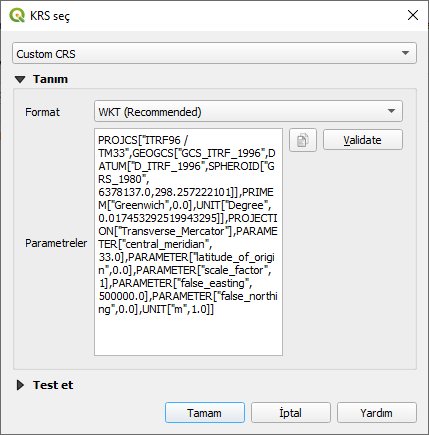Image resolution: width=429 pixels, height=435 pixels.
Task: Open the WKT (Recommended) format dropdown
Action: click(248, 111)
